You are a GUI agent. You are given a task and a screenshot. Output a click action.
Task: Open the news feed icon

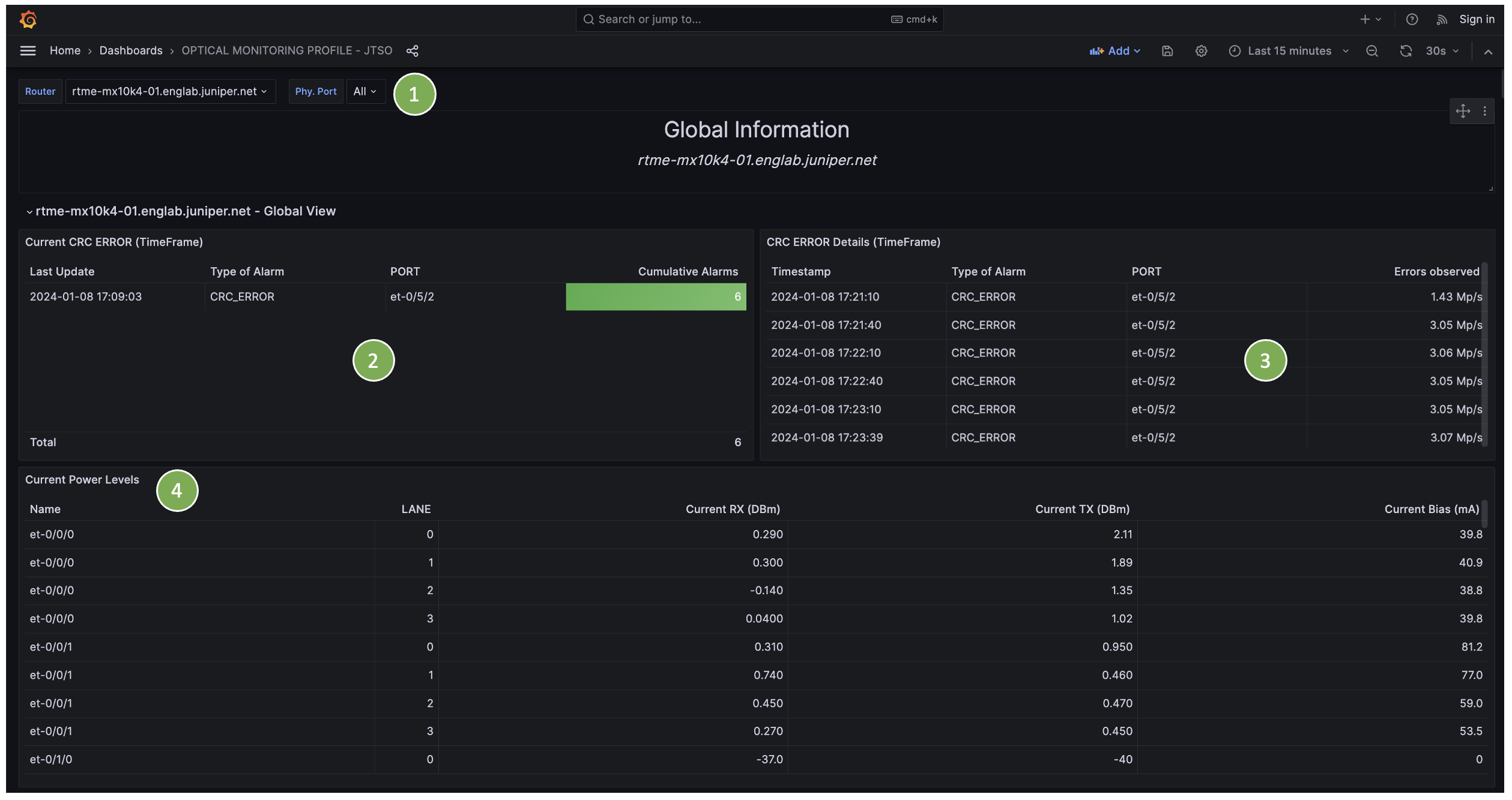[1441, 19]
